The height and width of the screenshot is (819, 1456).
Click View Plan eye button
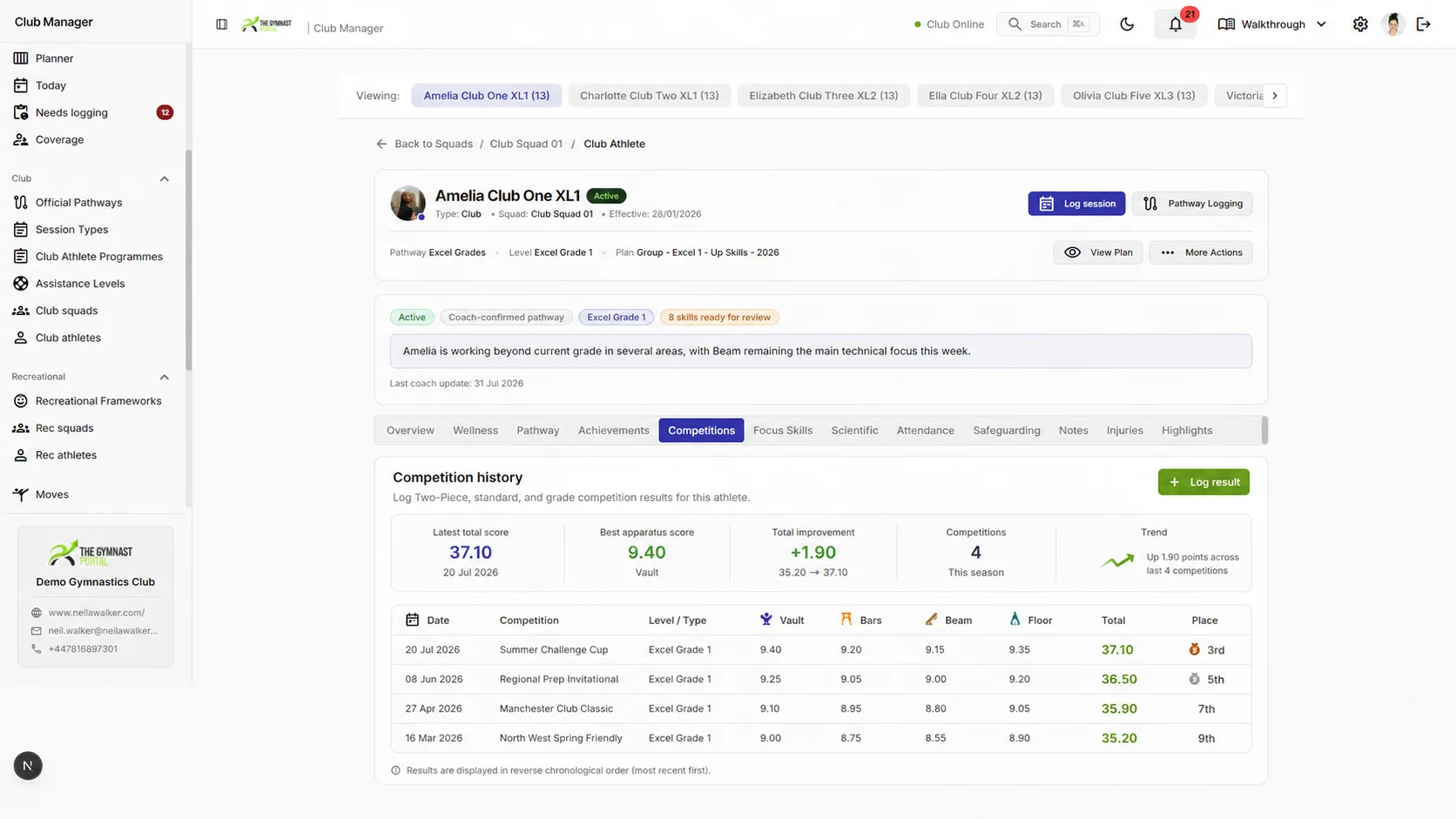1098,252
